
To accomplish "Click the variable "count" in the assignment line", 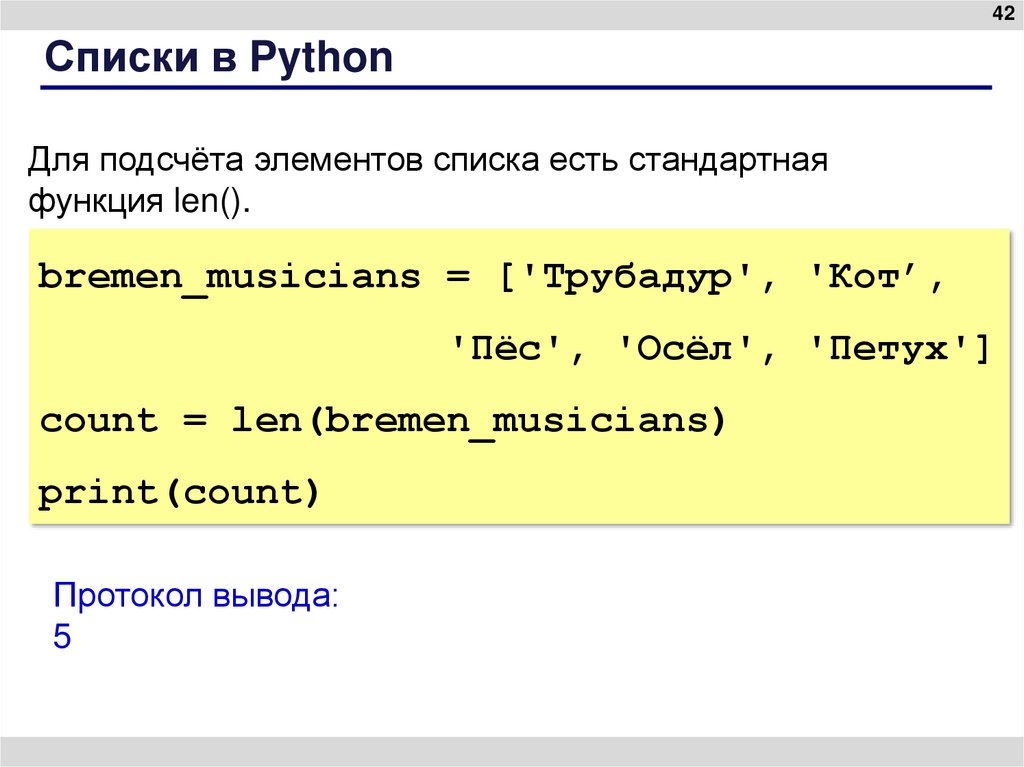I will 99,420.
